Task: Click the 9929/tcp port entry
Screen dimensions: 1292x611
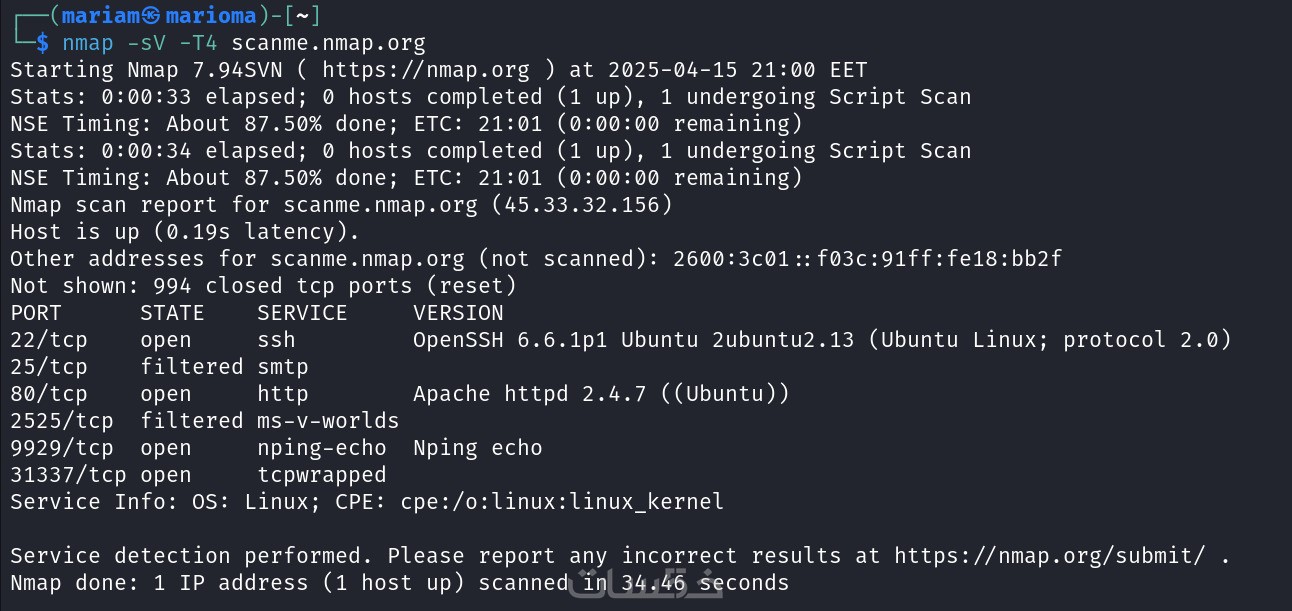Action: [62, 448]
